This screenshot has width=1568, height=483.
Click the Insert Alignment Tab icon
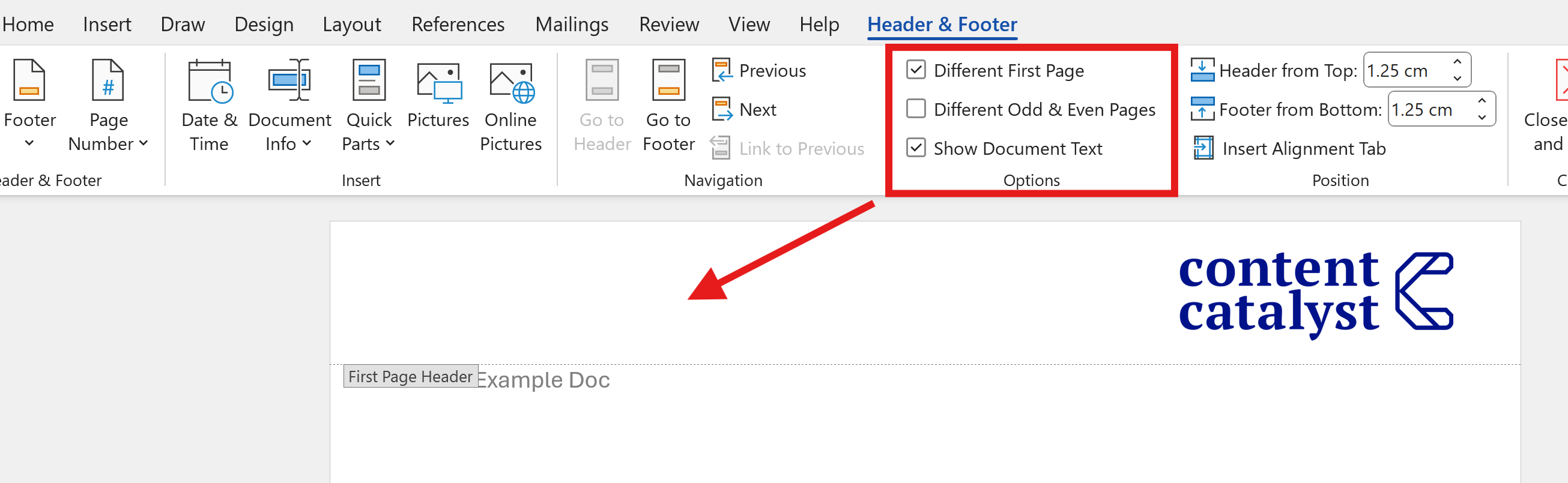tap(1203, 148)
